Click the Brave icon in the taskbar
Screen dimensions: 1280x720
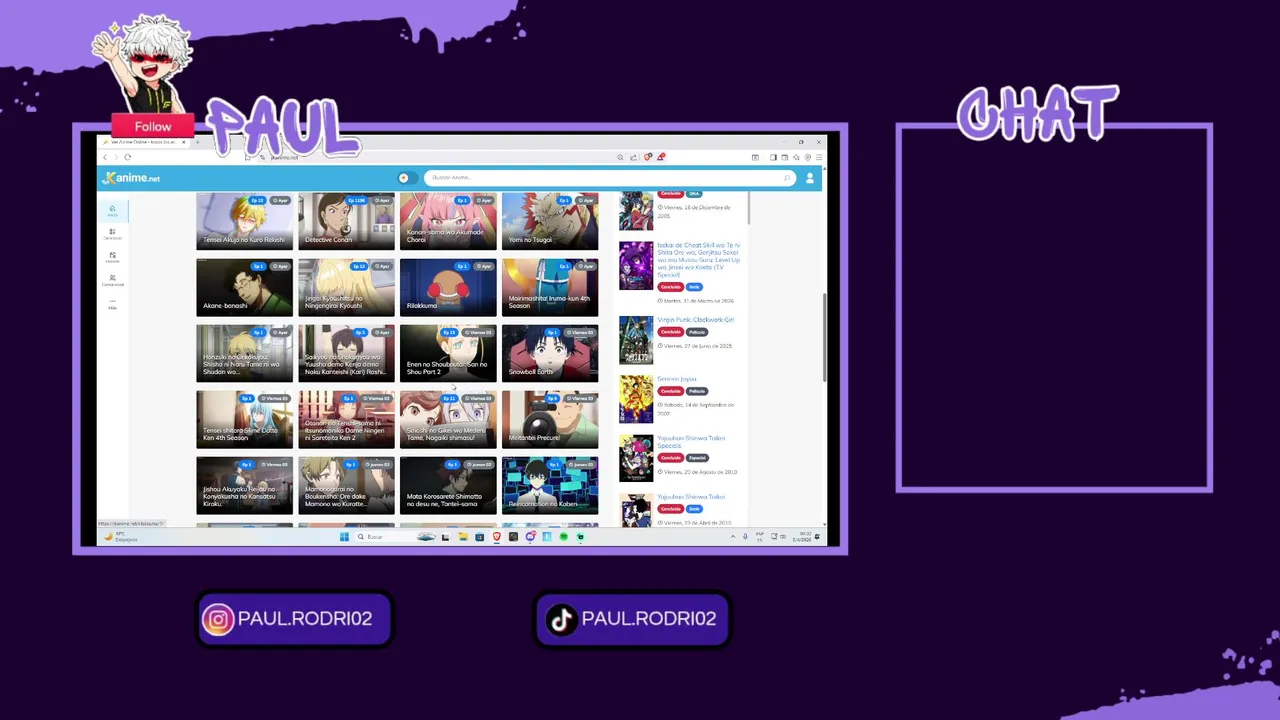[x=496, y=537]
